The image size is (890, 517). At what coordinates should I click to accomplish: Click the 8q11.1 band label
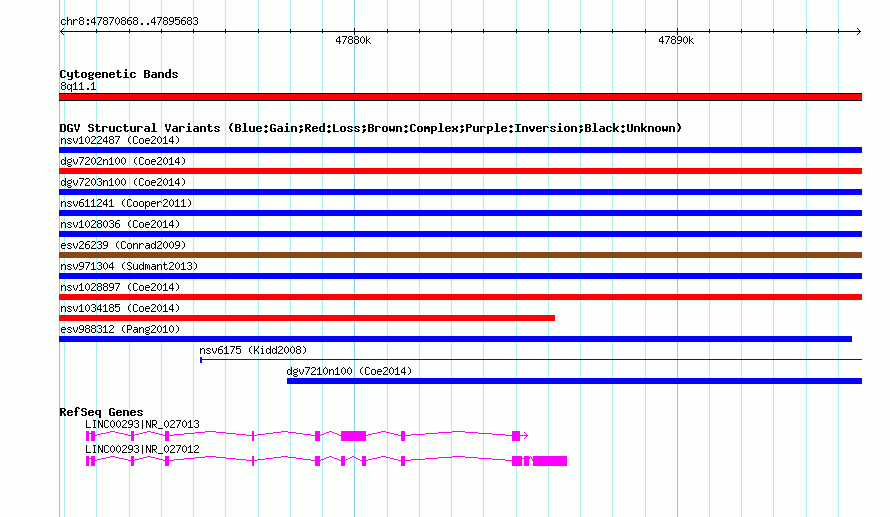click(x=78, y=87)
